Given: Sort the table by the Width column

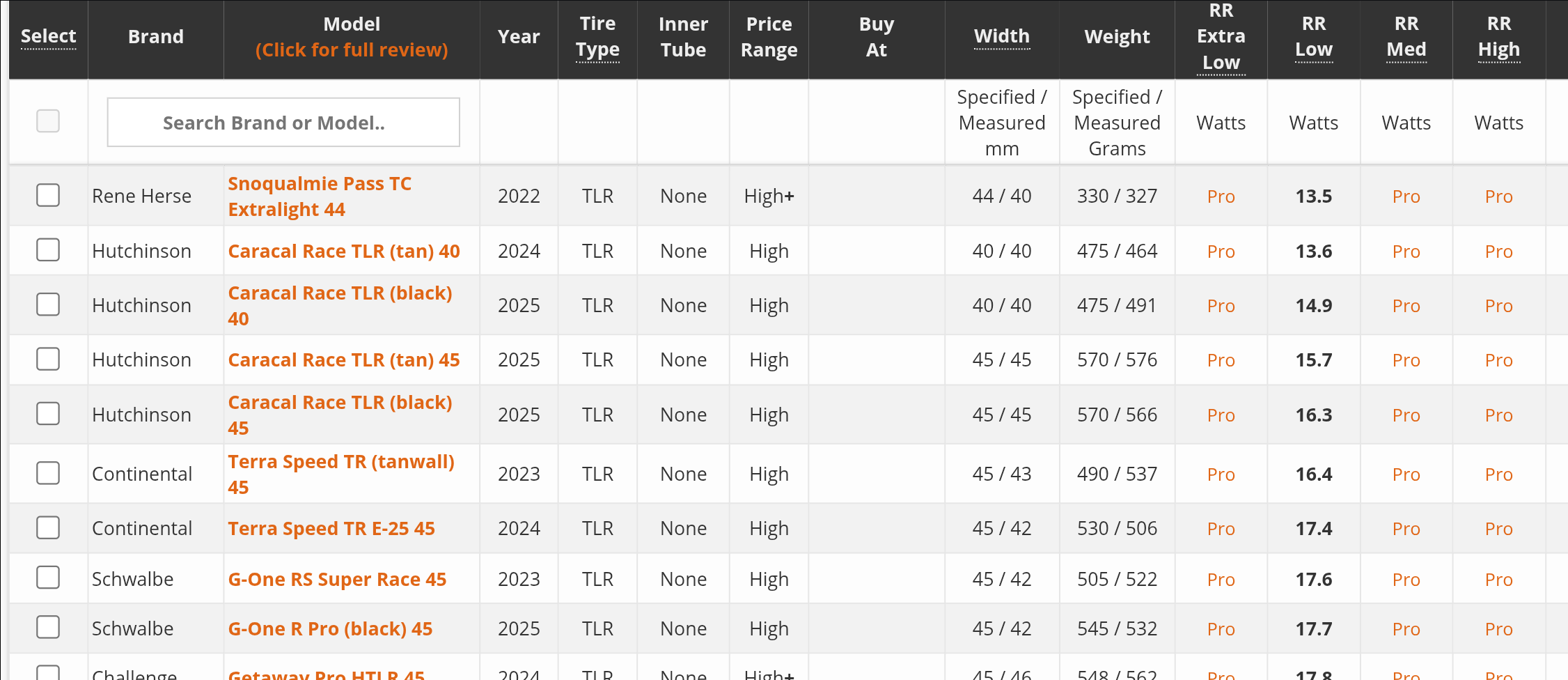Looking at the screenshot, I should coord(1002,36).
